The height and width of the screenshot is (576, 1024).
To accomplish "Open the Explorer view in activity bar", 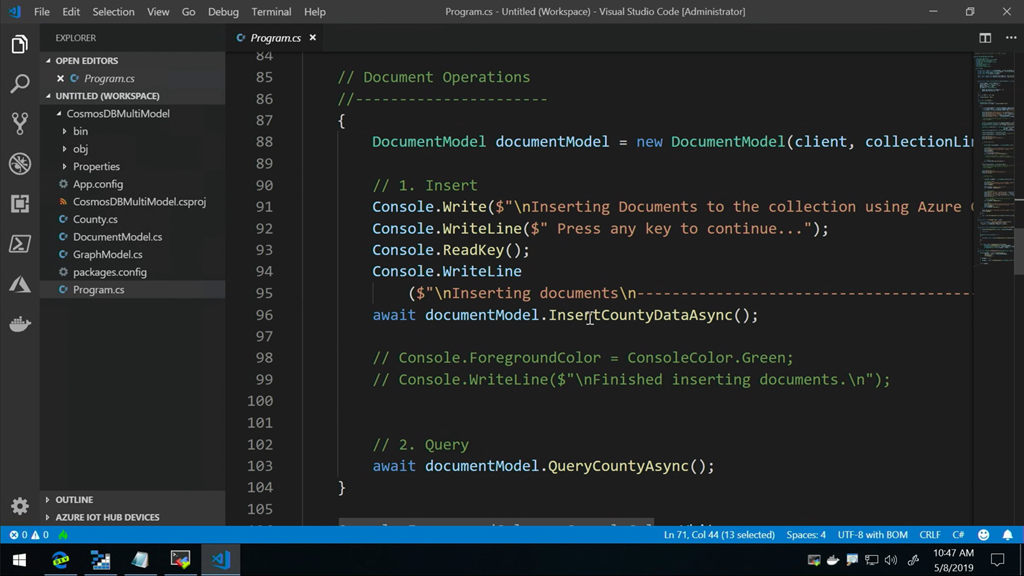I will point(20,45).
